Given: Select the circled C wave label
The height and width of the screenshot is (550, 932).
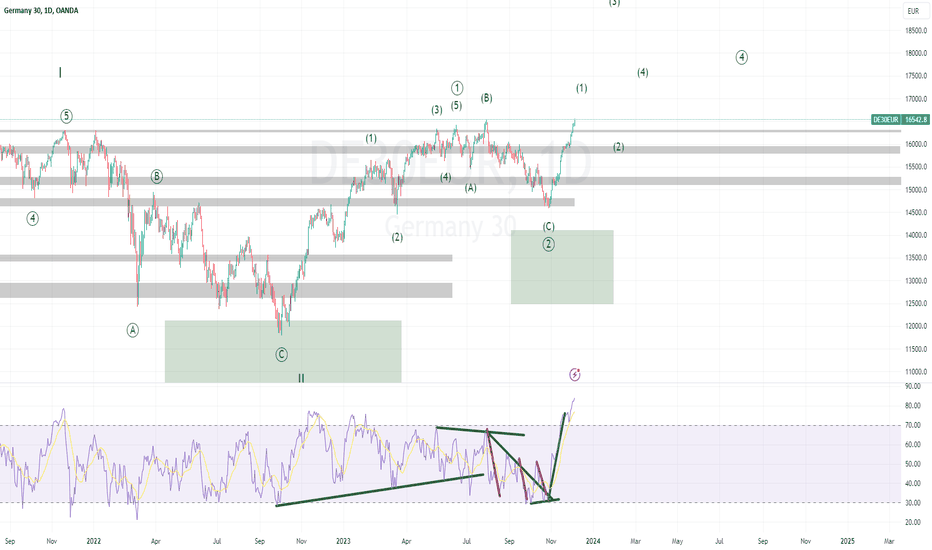Looking at the screenshot, I should coord(282,355).
